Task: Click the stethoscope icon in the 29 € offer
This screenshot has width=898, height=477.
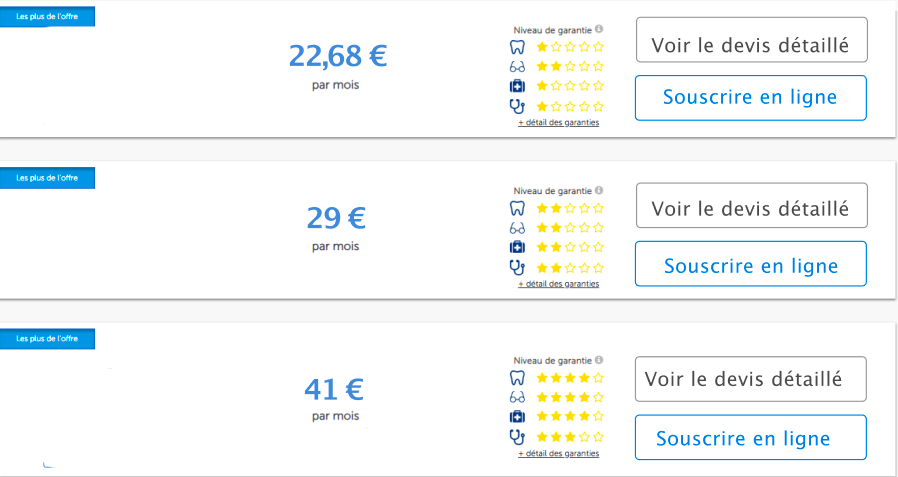Action: (x=517, y=267)
